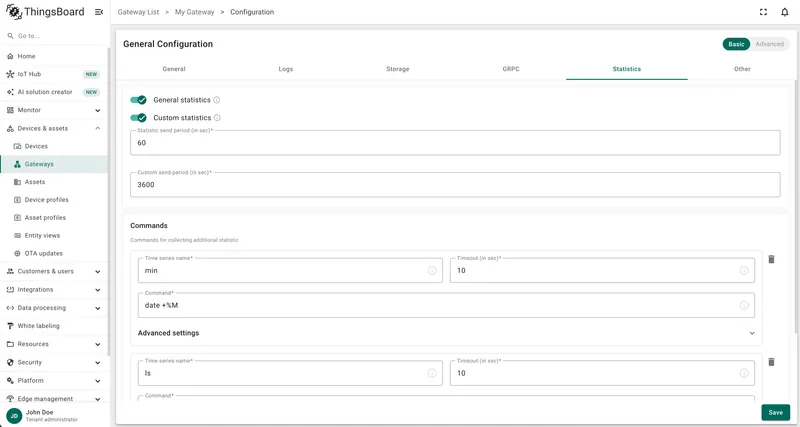This screenshot has width=800, height=427.
Task: Switch to Basic configuration mode
Action: [x=736, y=44]
